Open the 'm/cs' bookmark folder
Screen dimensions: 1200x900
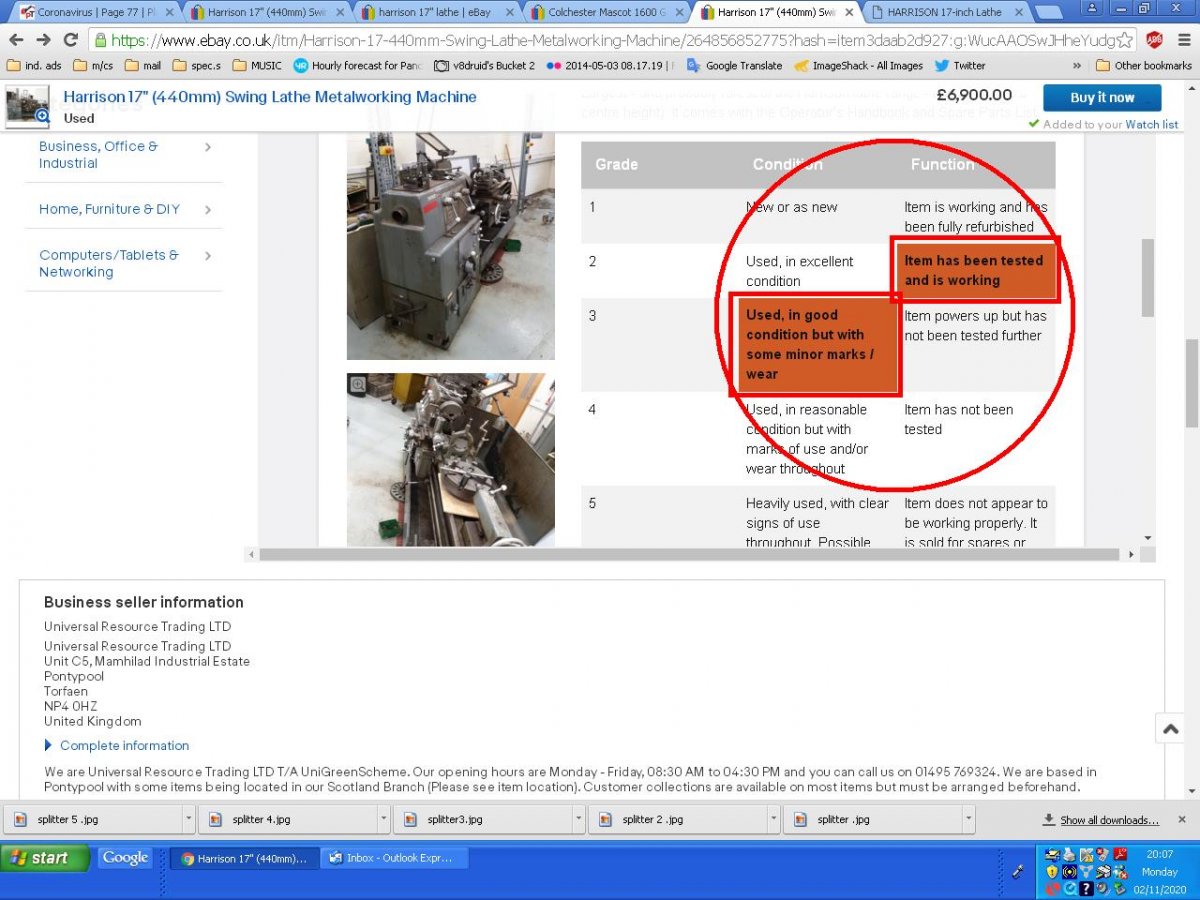[x=92, y=66]
